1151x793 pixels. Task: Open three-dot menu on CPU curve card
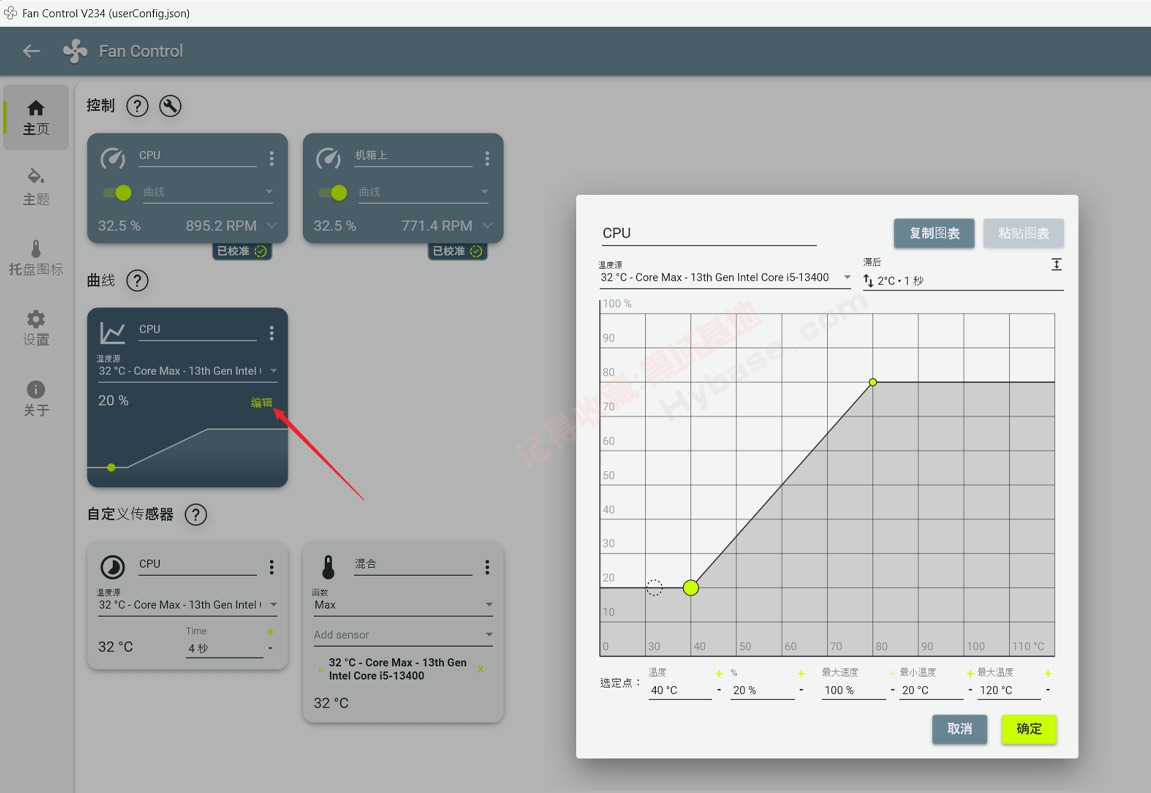[271, 333]
